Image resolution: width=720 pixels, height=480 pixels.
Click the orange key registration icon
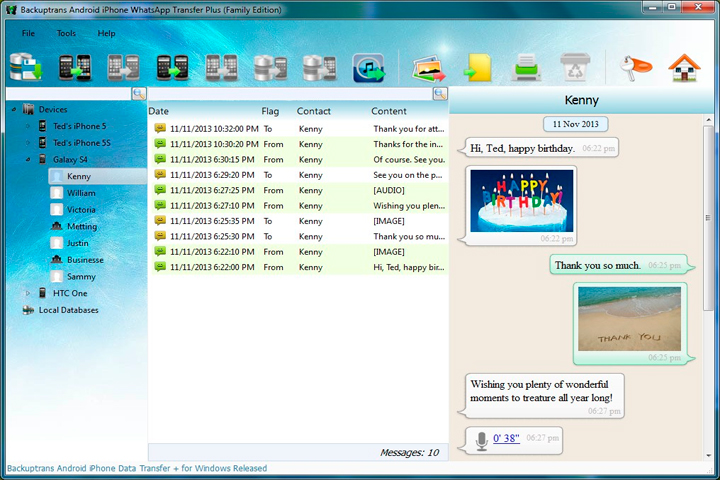[x=636, y=68]
